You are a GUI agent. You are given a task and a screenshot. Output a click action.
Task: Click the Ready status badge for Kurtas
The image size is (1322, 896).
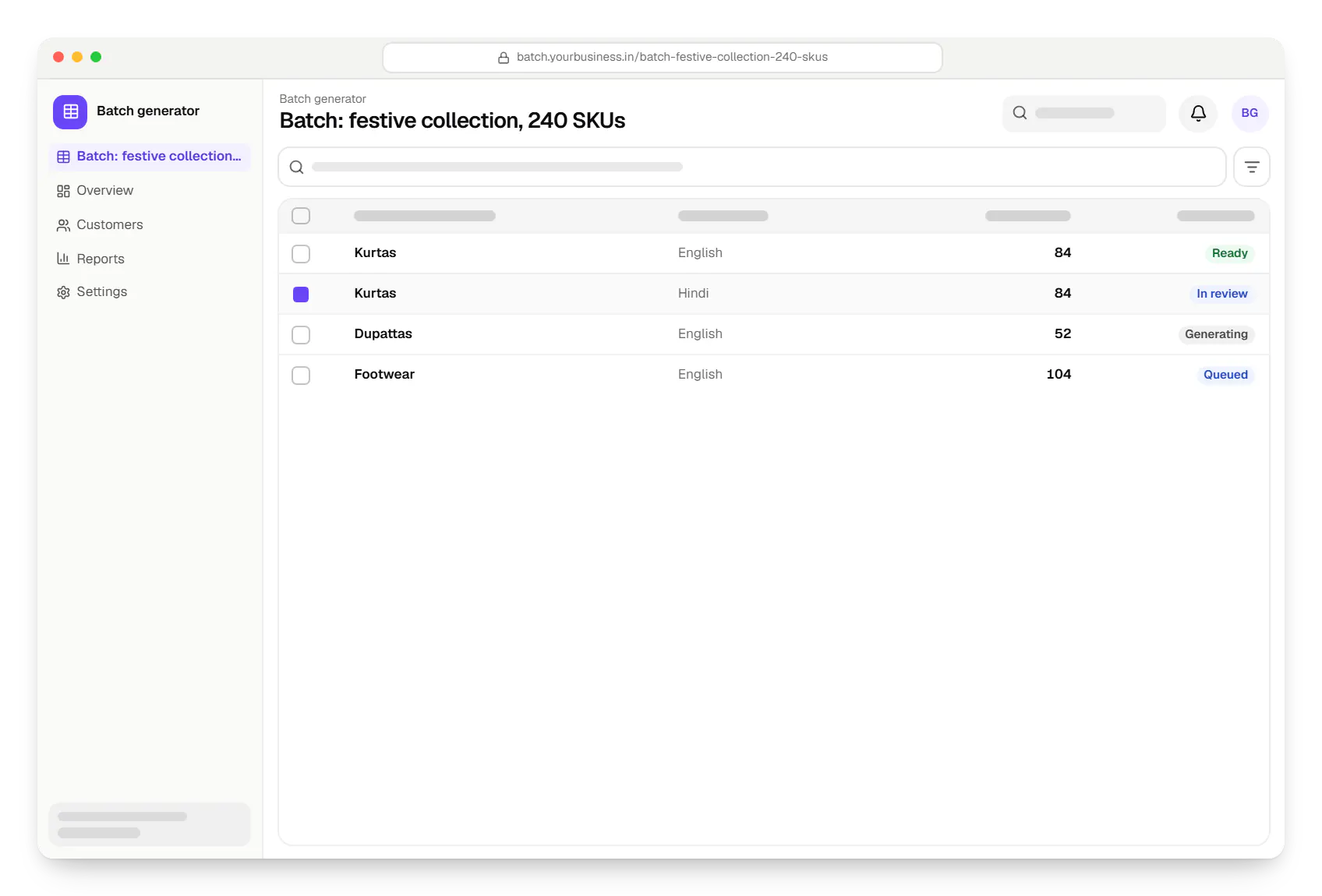(x=1229, y=253)
